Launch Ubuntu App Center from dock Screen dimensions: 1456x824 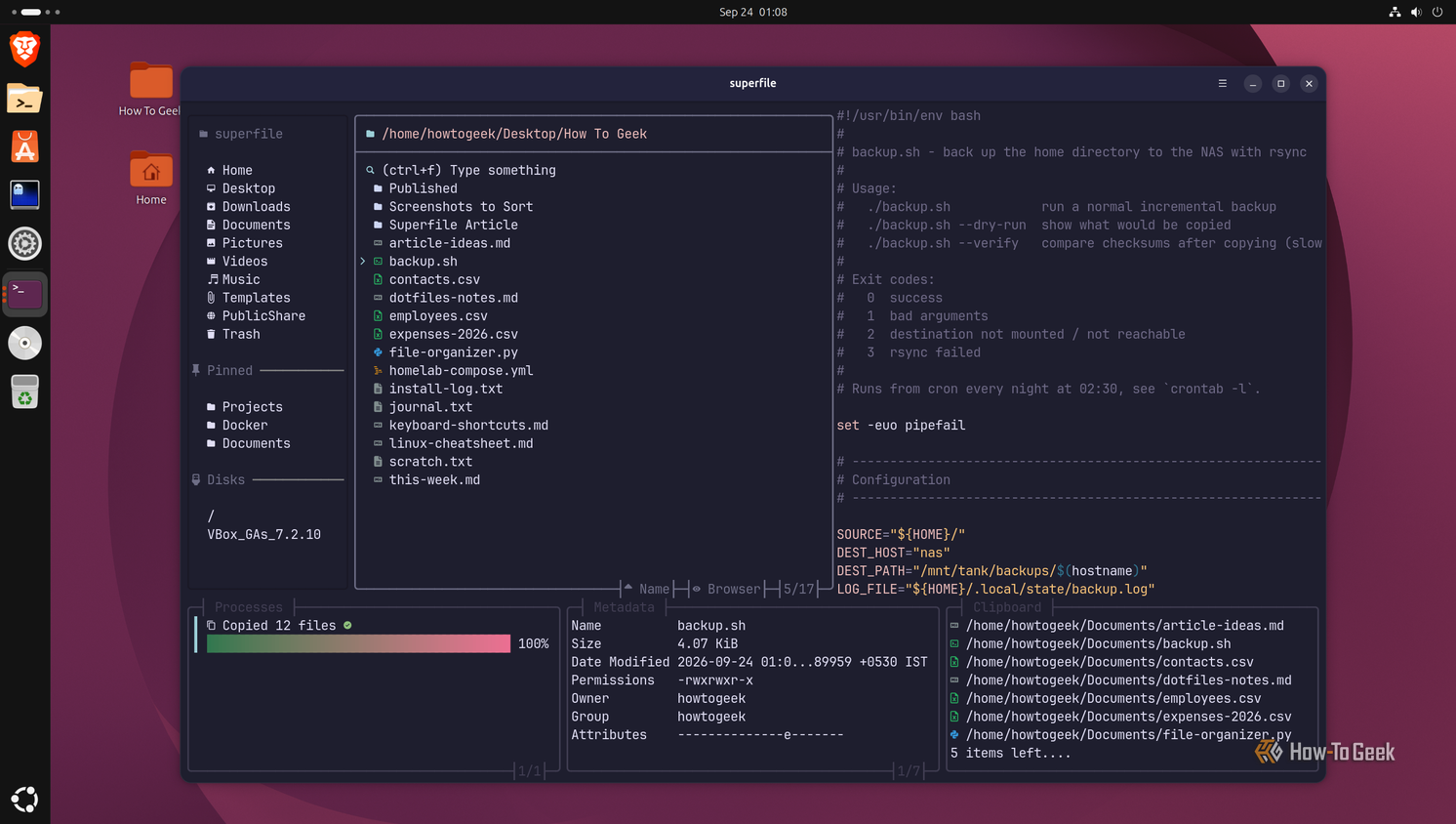[x=24, y=147]
